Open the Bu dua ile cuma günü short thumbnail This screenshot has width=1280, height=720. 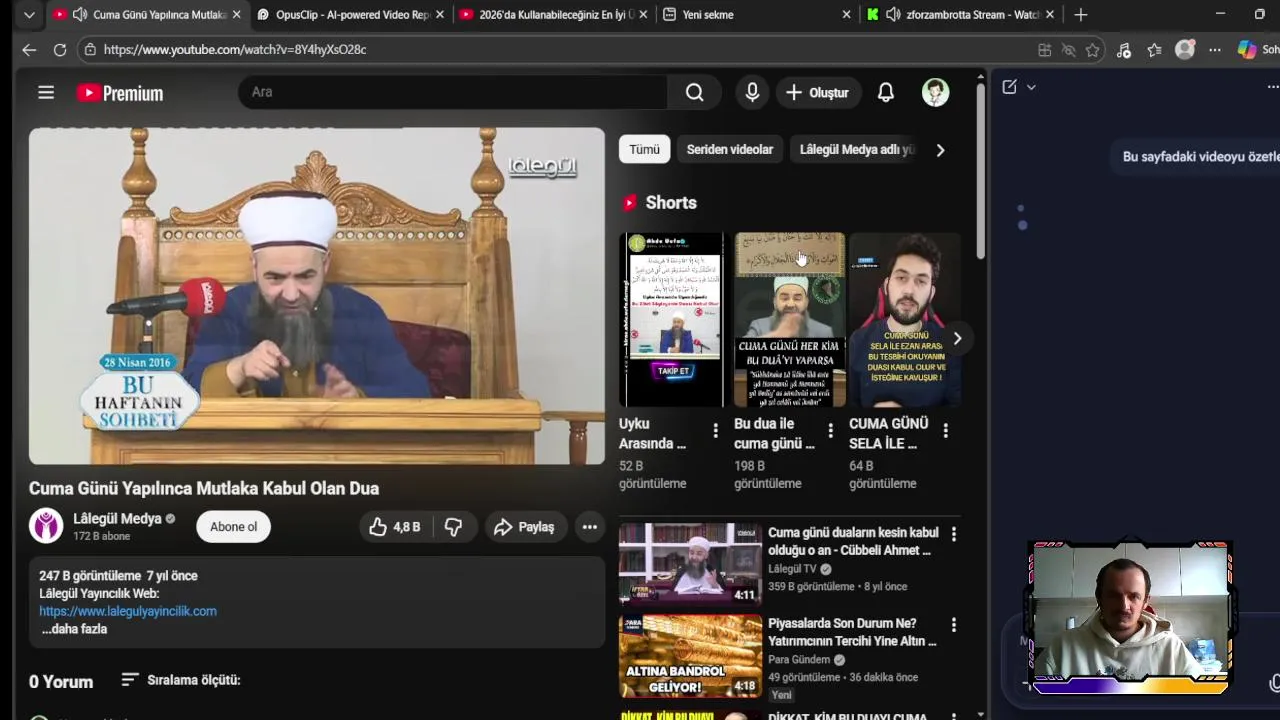(x=789, y=320)
